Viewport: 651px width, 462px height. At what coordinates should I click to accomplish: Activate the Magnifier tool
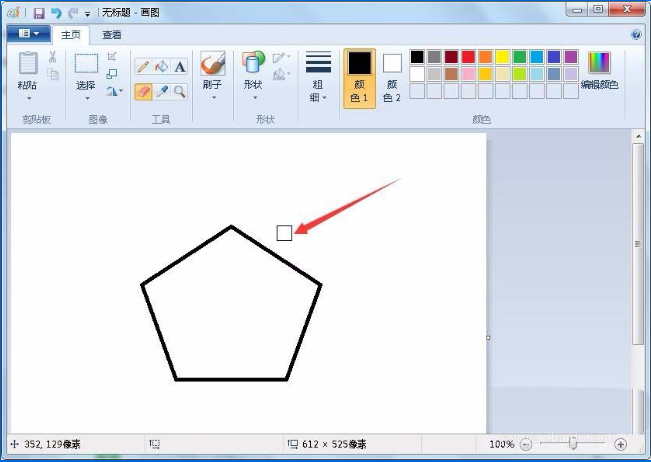coord(180,91)
